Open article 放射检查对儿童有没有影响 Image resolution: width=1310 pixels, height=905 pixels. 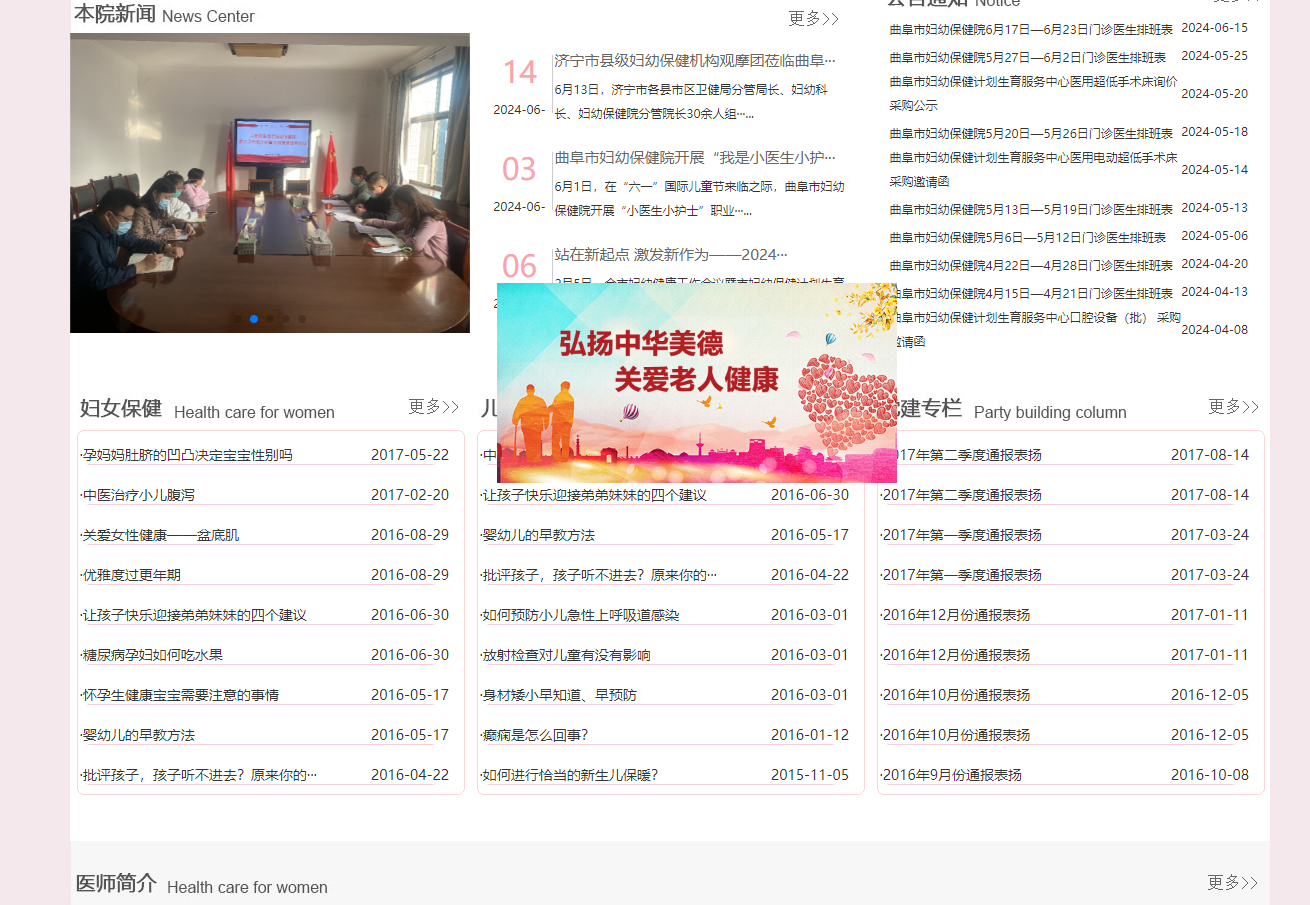566,655
